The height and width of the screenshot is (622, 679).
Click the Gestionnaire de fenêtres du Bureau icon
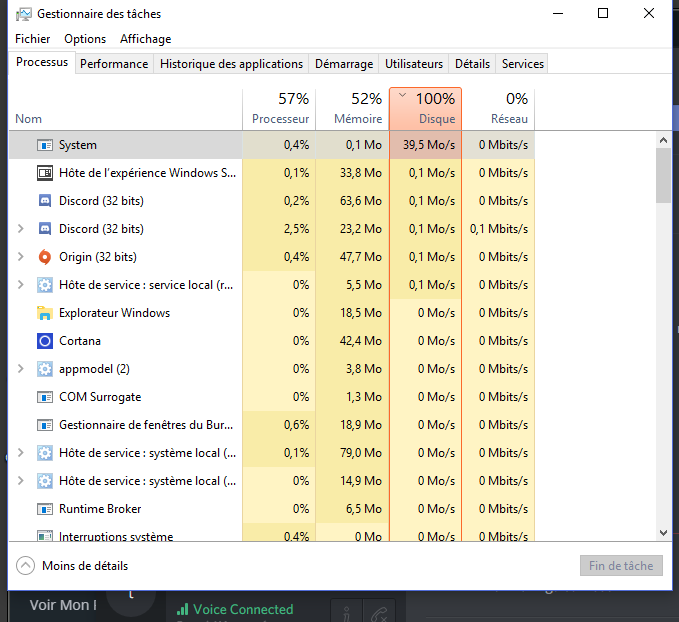(x=45, y=425)
